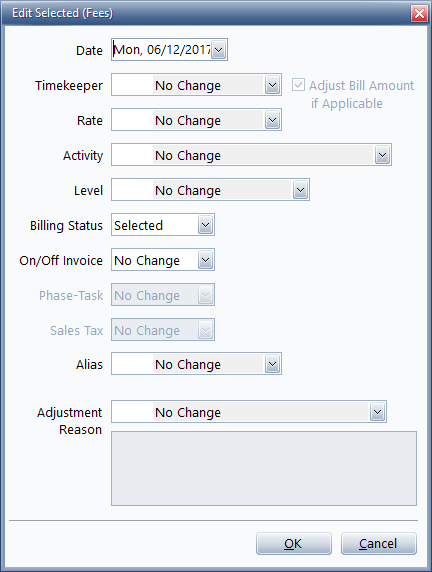Click into the Date text field
This screenshot has height=572, width=432.
pos(162,50)
